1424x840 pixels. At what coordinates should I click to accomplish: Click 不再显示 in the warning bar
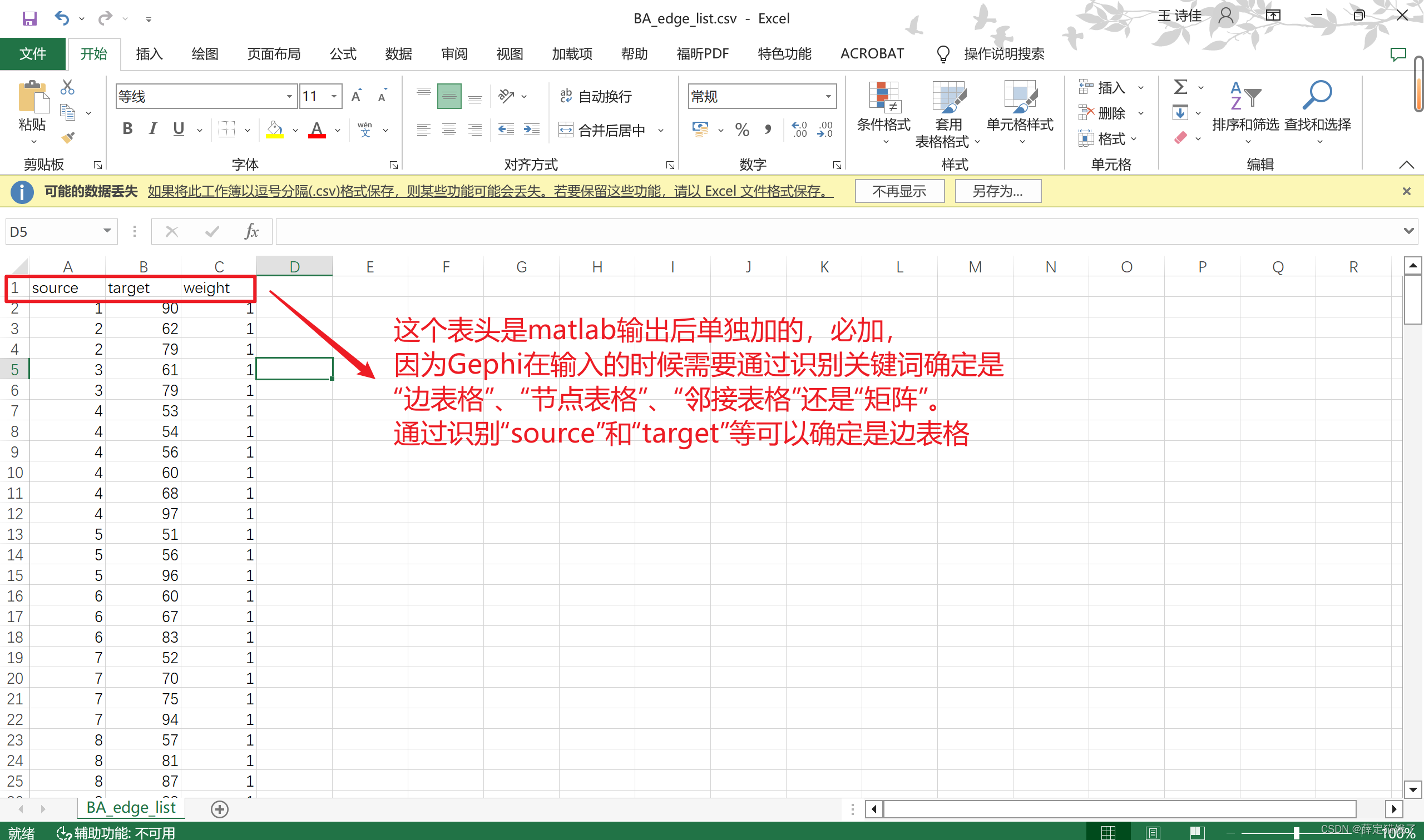click(x=899, y=191)
